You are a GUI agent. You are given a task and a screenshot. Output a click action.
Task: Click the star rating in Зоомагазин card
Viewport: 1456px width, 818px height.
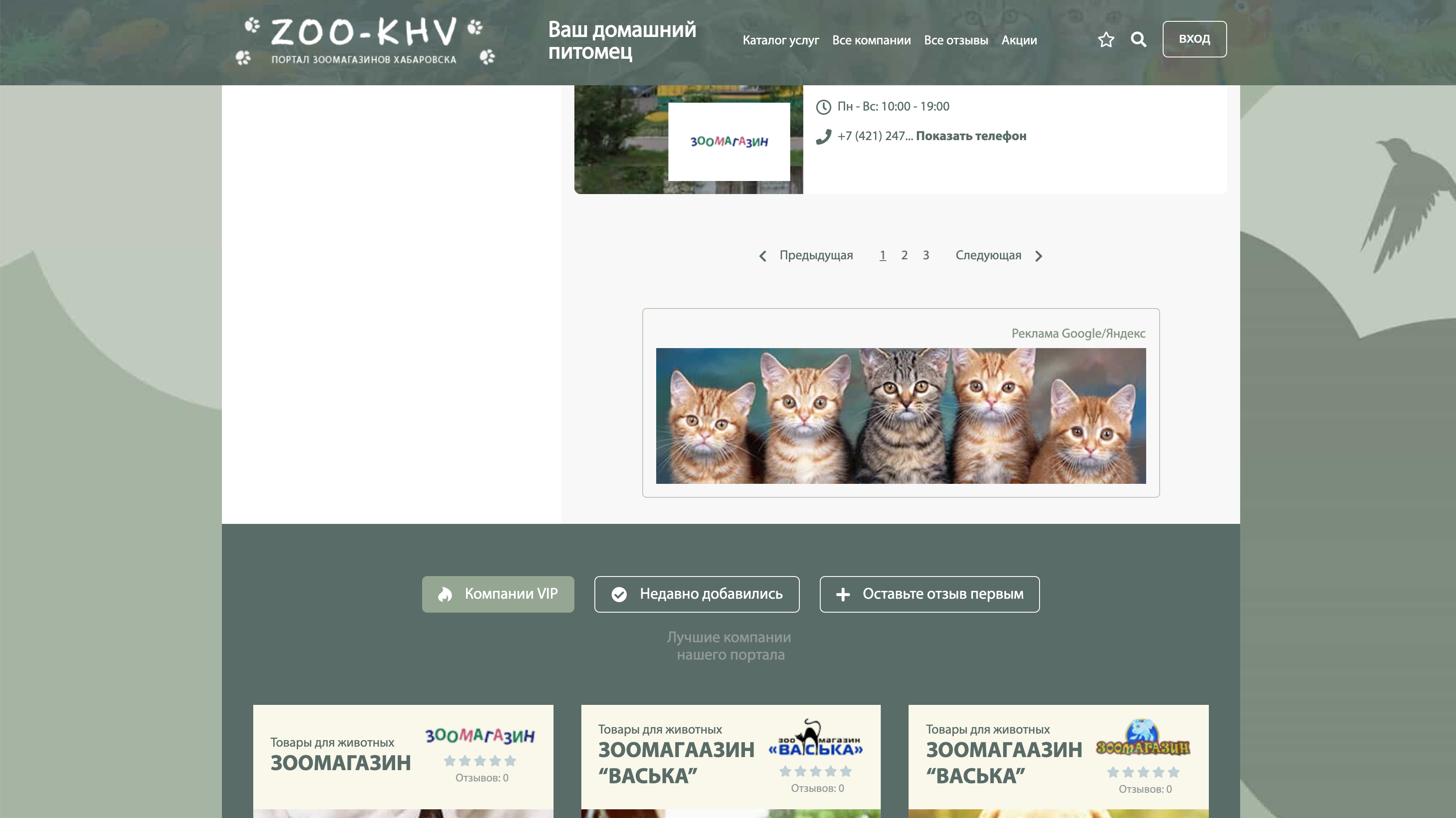480,761
